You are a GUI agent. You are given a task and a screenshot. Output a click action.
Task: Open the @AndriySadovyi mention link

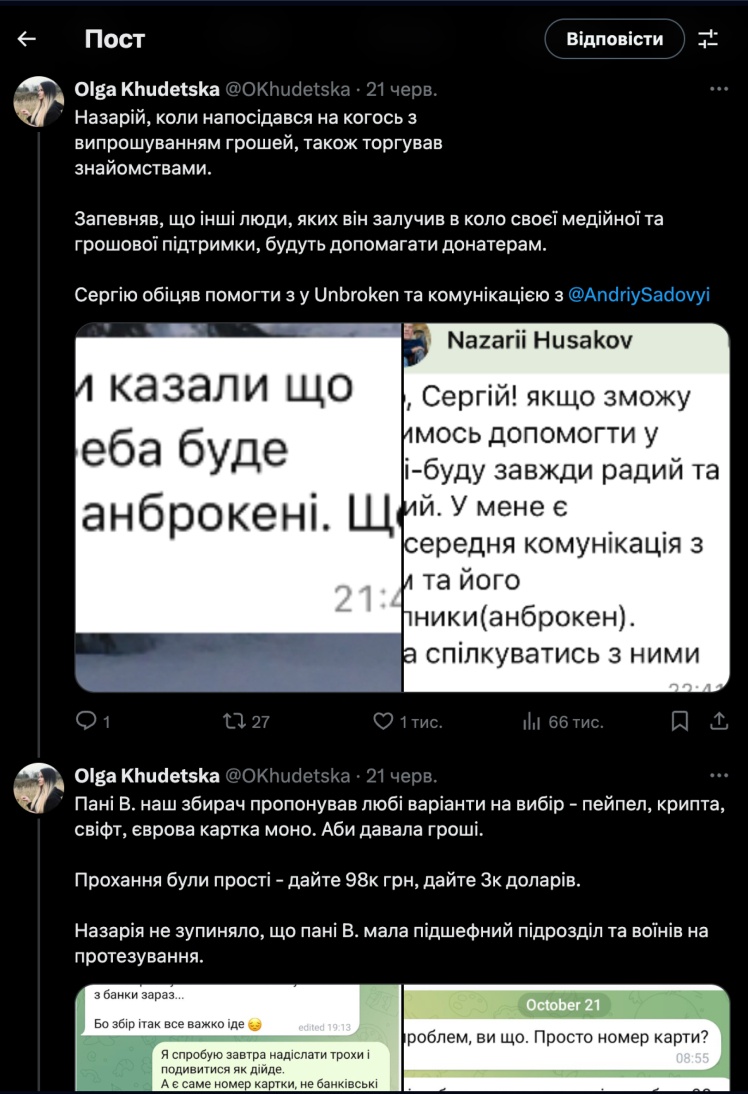[x=639, y=295]
